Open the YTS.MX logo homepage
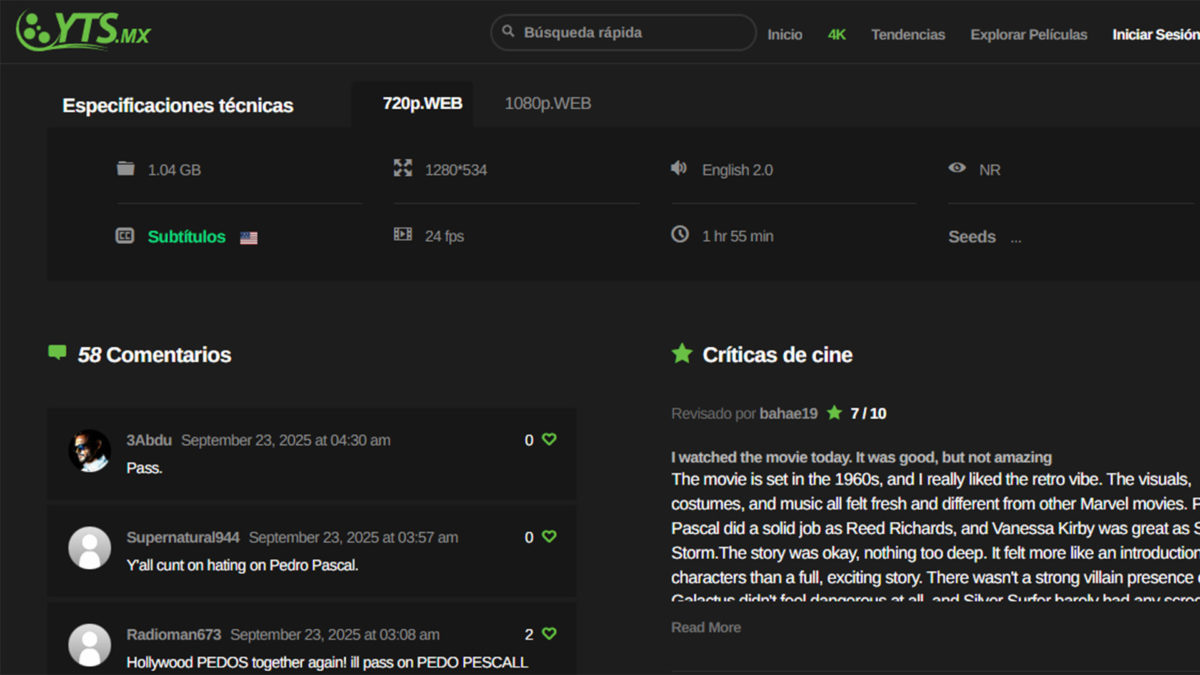1200x675 pixels. point(83,30)
